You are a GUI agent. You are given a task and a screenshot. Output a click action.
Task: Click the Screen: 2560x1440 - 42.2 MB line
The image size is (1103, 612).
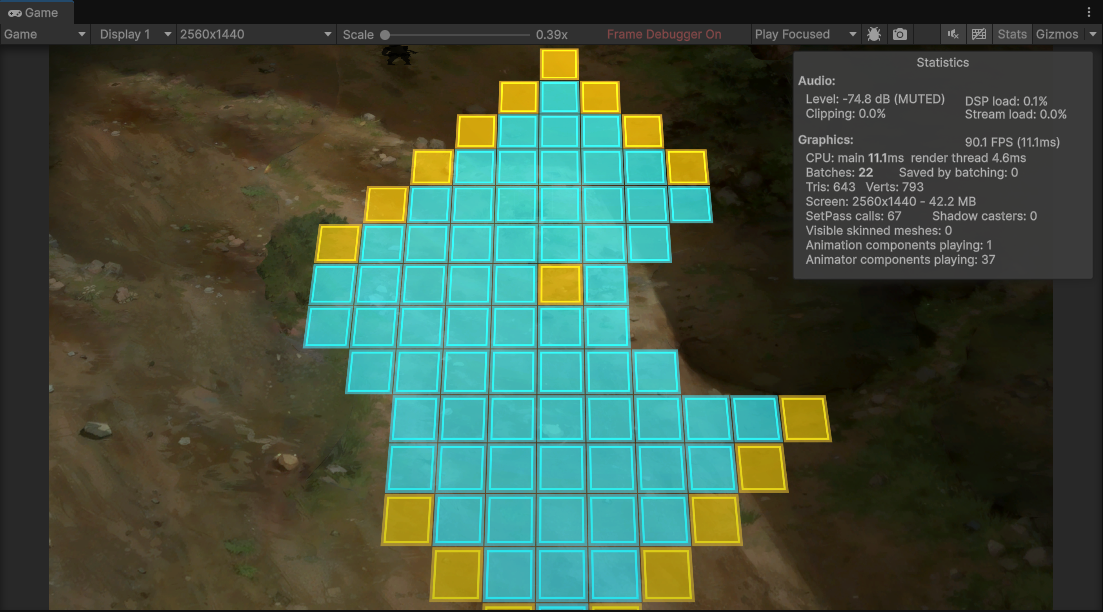pyautogui.click(x=891, y=202)
